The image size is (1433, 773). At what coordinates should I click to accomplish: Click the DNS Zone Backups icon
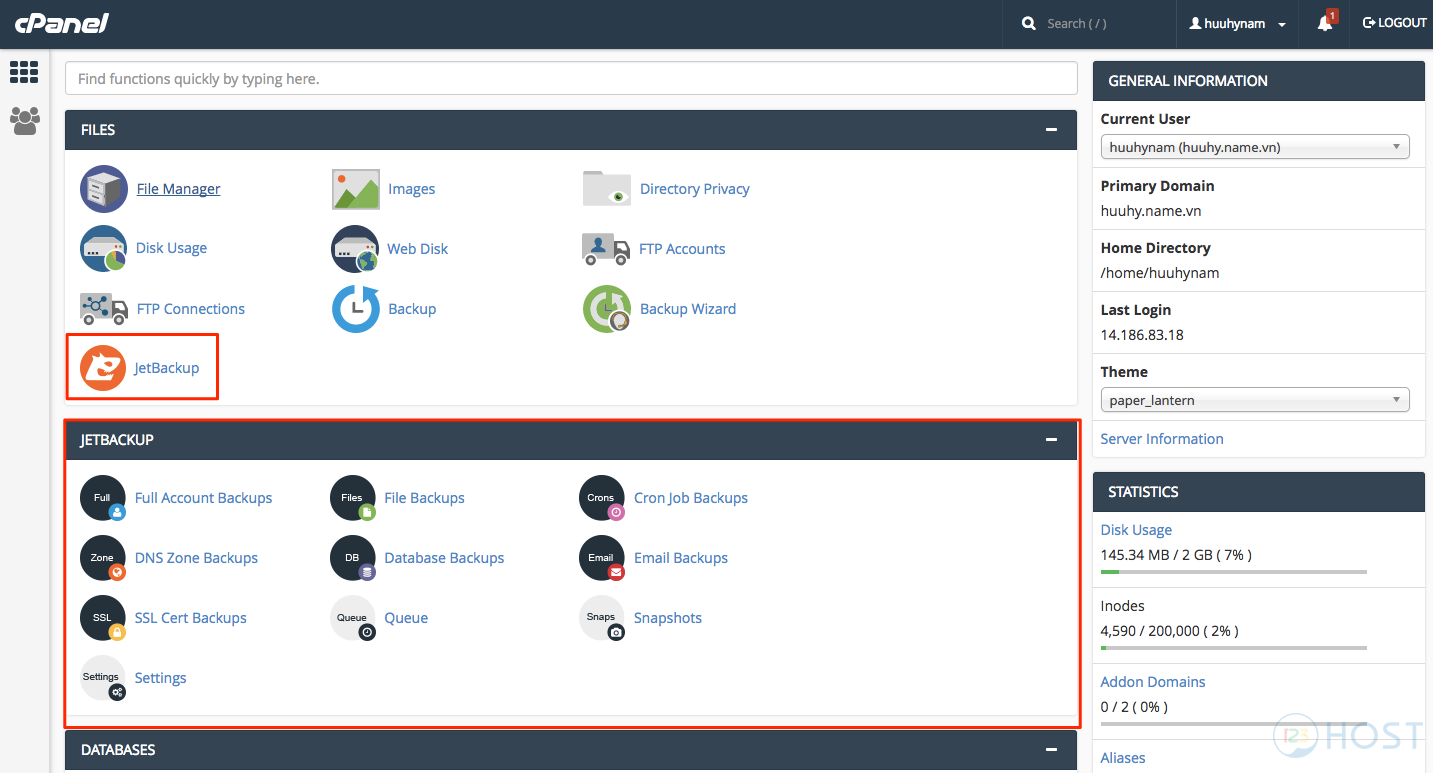coord(103,558)
